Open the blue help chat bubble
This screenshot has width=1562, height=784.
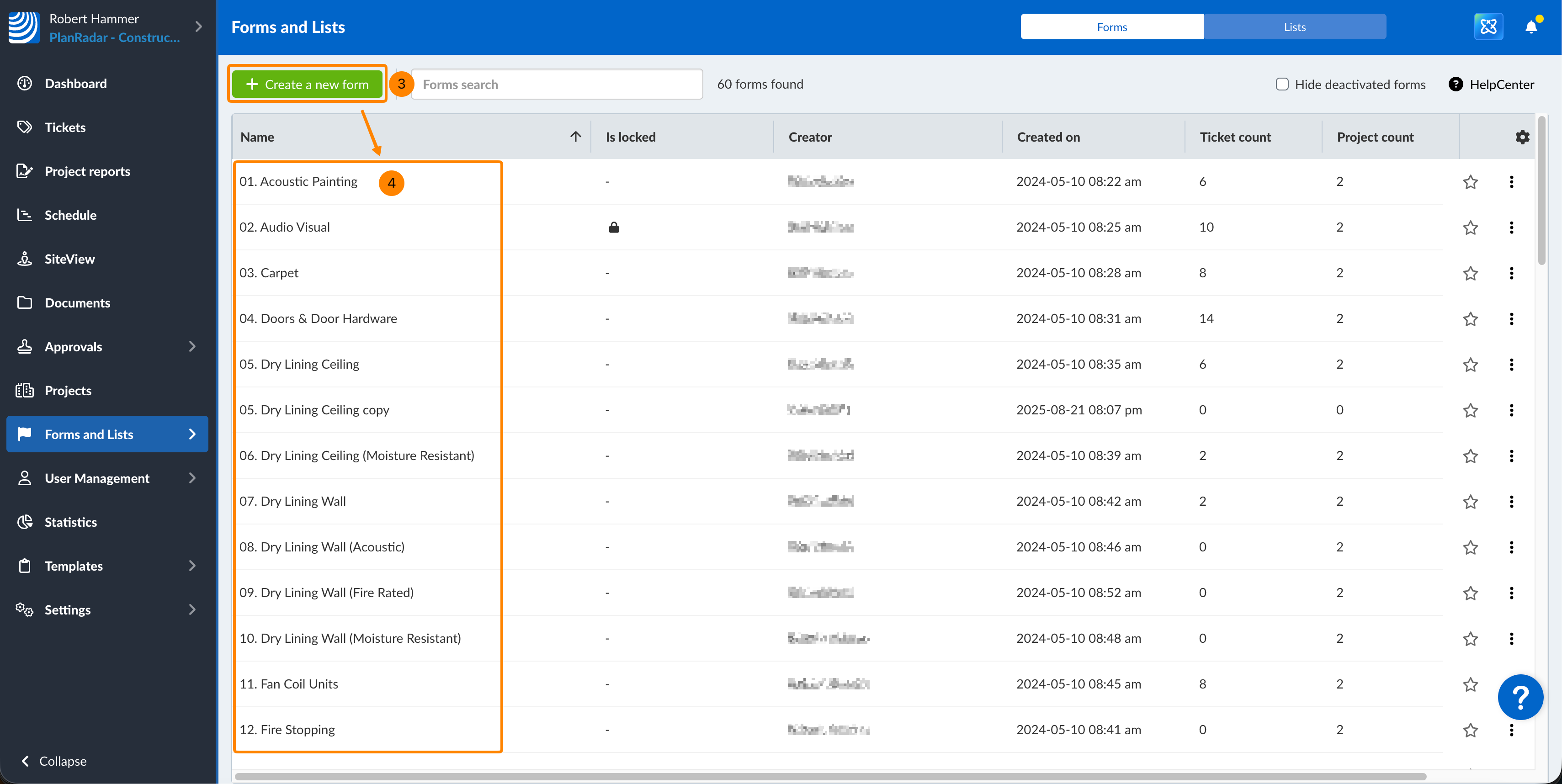click(x=1519, y=697)
